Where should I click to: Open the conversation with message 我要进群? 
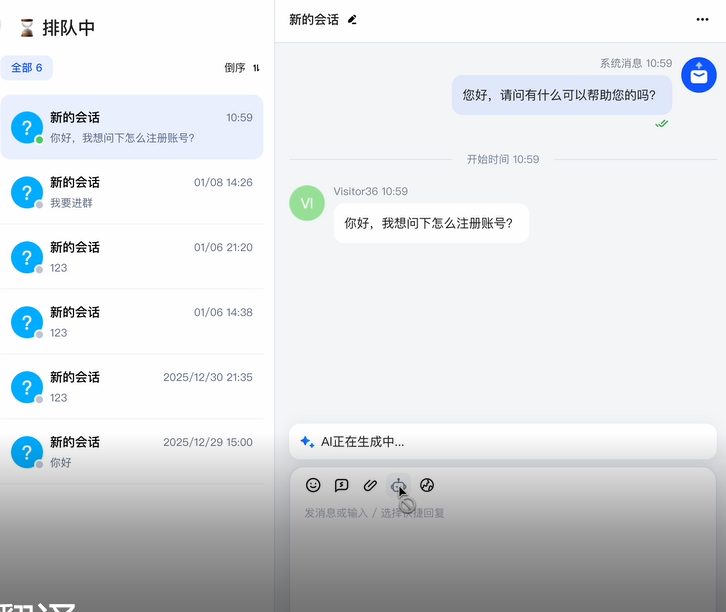[132, 192]
